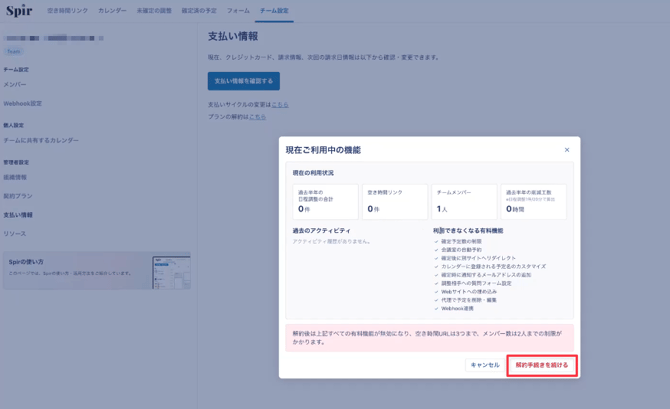Open the 空き時間リンク tab
Viewport: 670px width, 409px height.
tap(67, 11)
